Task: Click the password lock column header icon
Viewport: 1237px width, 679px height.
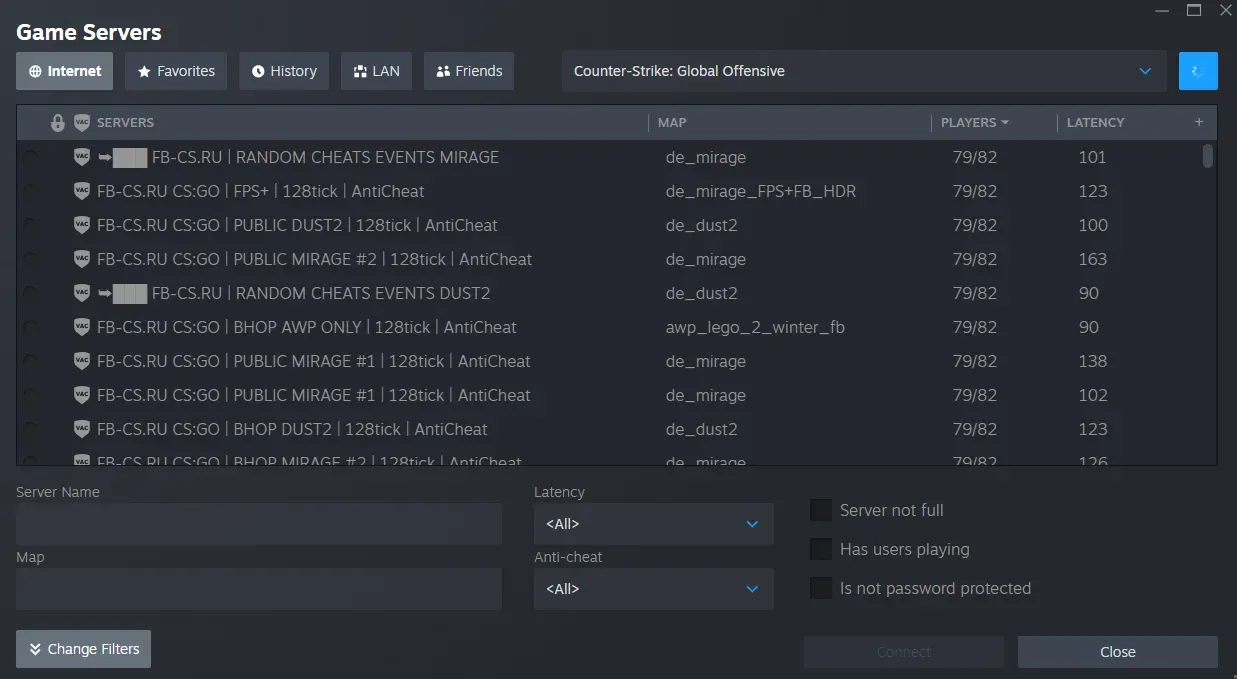Action: (x=58, y=123)
